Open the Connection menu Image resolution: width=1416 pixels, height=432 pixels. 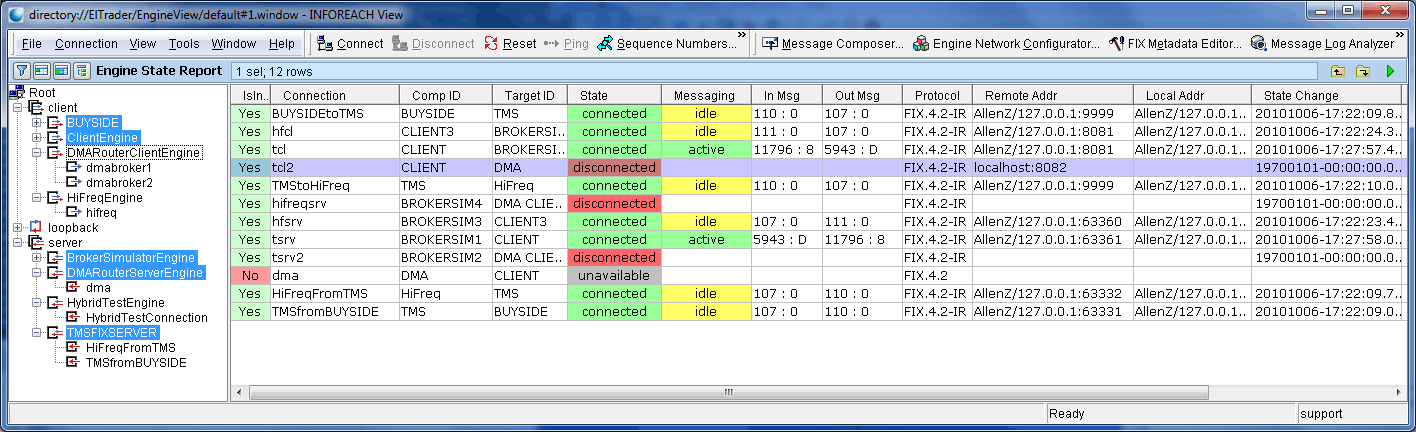tap(86, 44)
